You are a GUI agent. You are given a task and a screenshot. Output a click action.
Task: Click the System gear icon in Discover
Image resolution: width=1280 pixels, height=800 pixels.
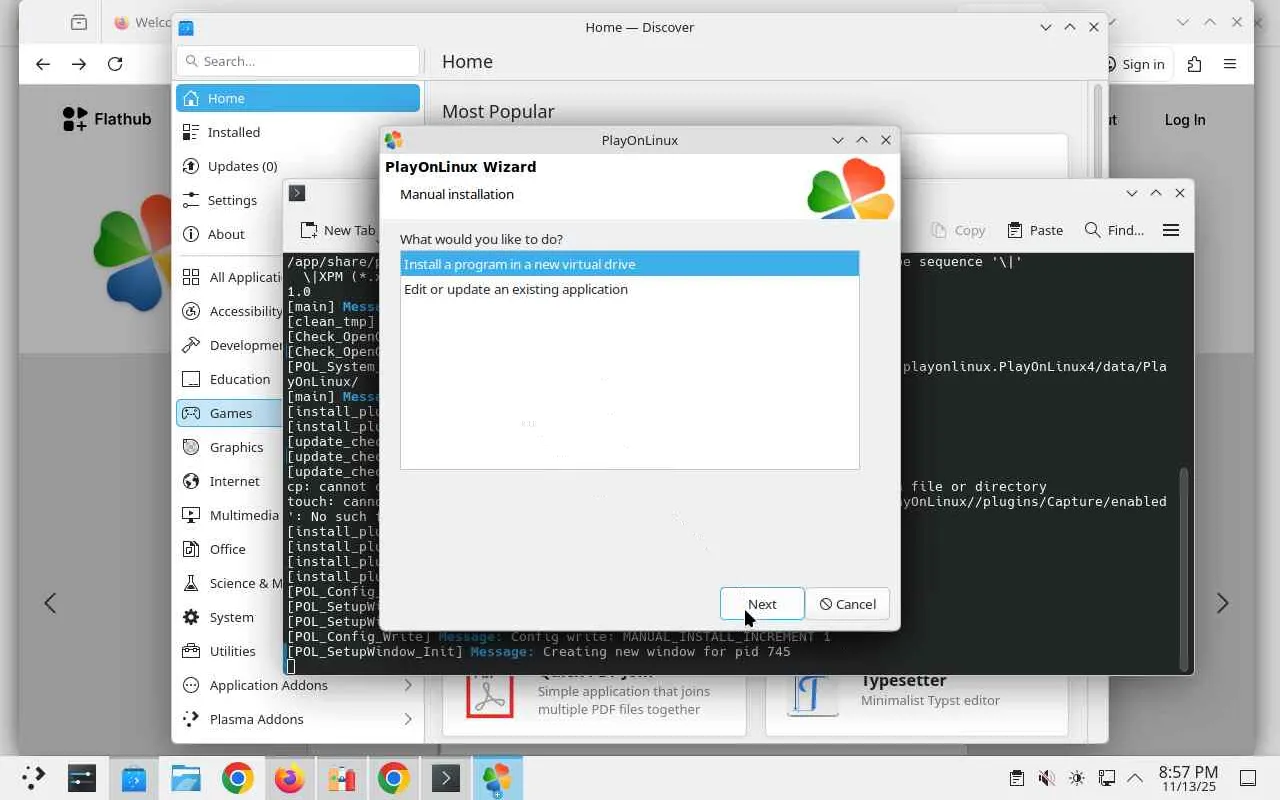tap(191, 617)
